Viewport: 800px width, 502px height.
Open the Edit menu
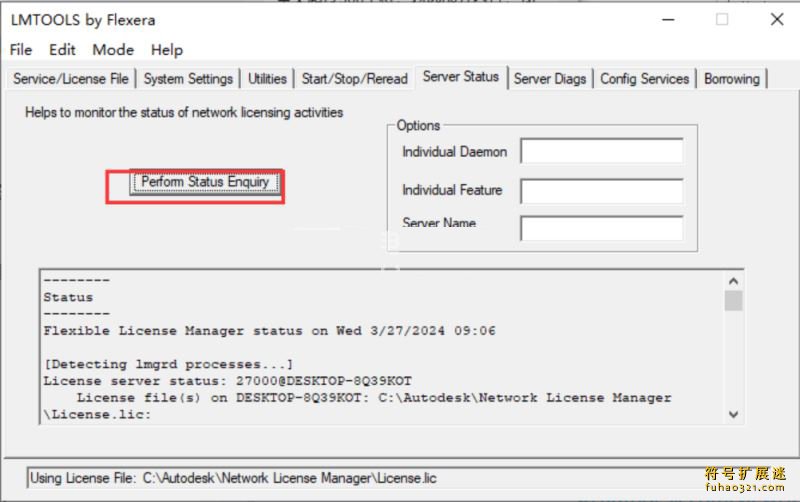62,50
